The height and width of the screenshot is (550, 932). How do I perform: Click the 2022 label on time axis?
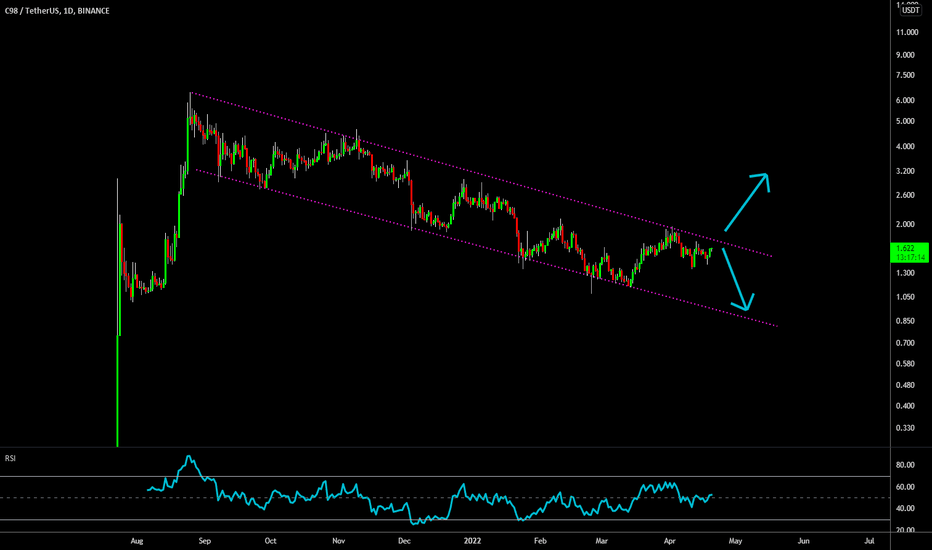point(473,541)
